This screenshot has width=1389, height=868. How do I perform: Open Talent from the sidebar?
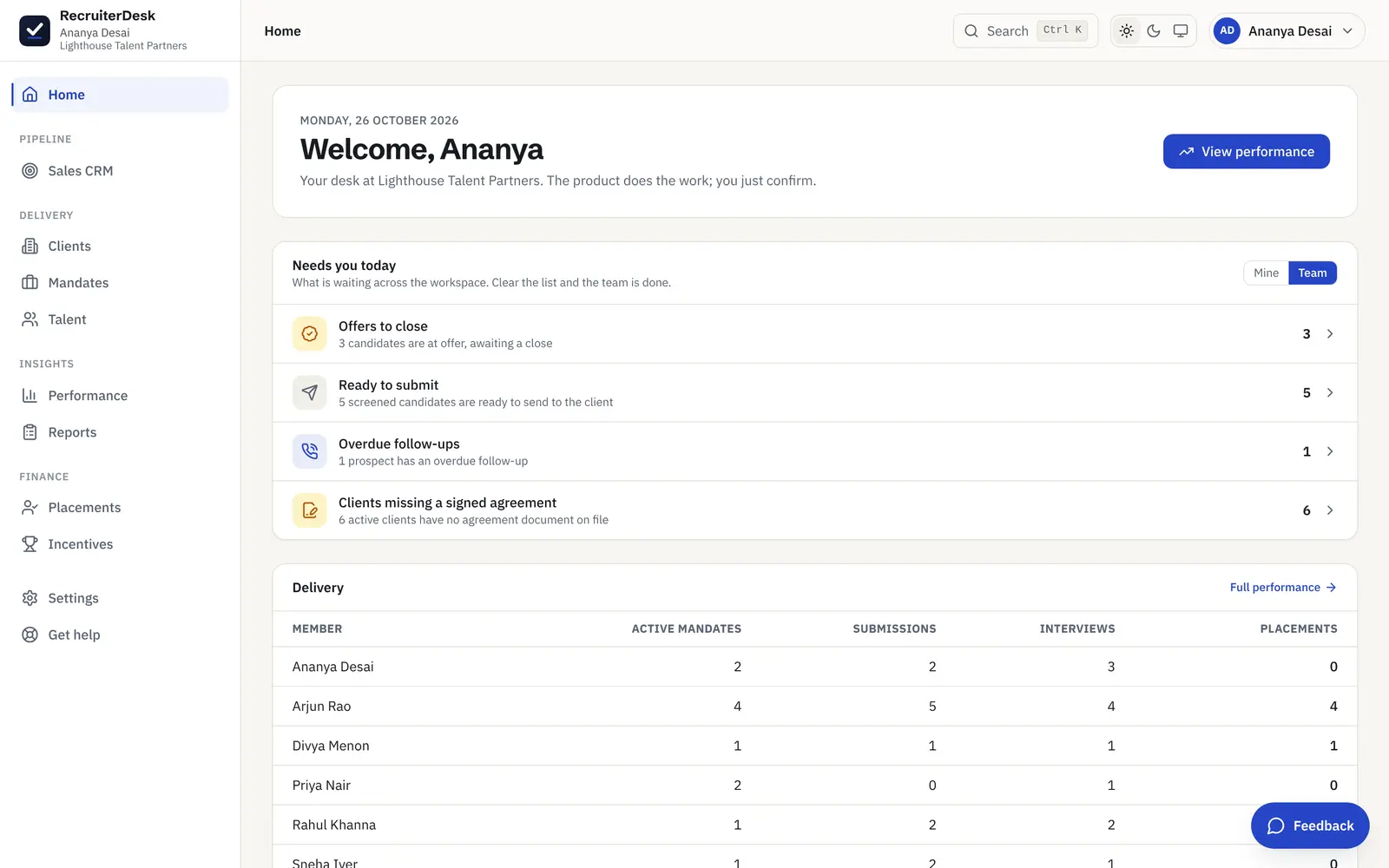(120, 319)
